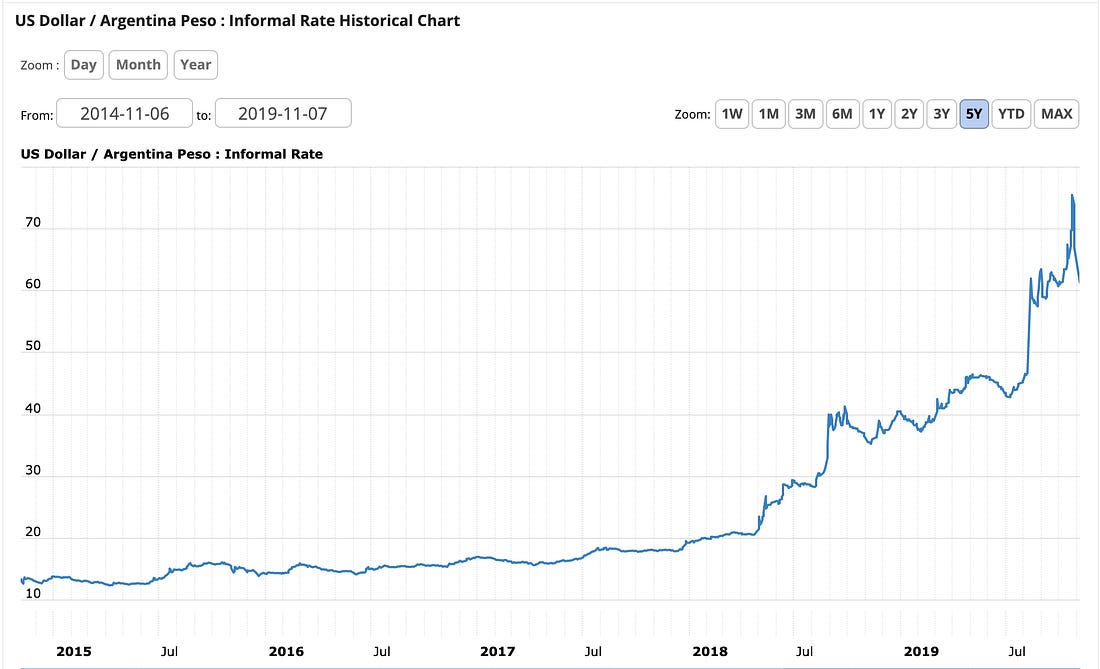This screenshot has width=1100, height=669.
Task: Set zoom granularity to Day
Action: 83,65
